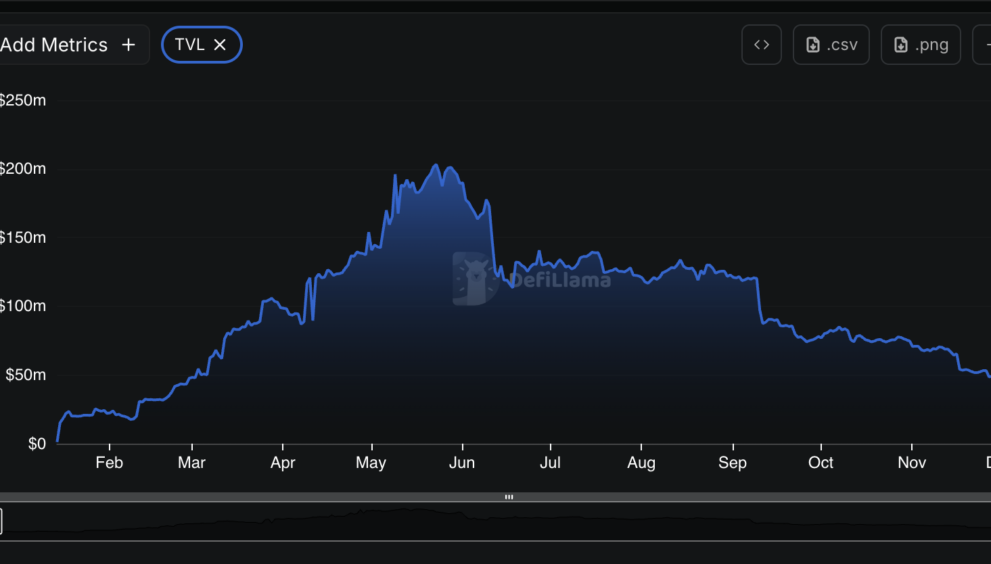Select the TVL metric chip label

pyautogui.click(x=189, y=45)
